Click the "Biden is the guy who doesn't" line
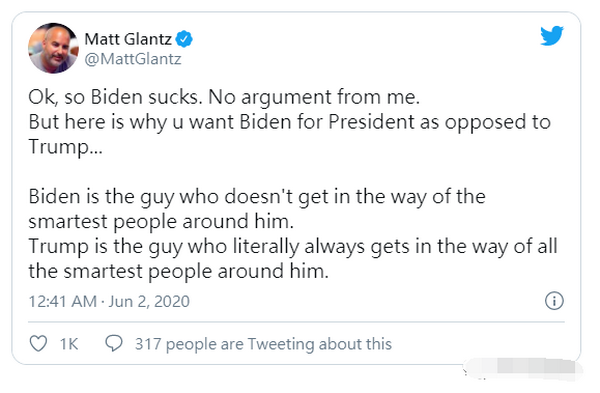Image resolution: width=600 pixels, height=393 pixels. (257, 197)
